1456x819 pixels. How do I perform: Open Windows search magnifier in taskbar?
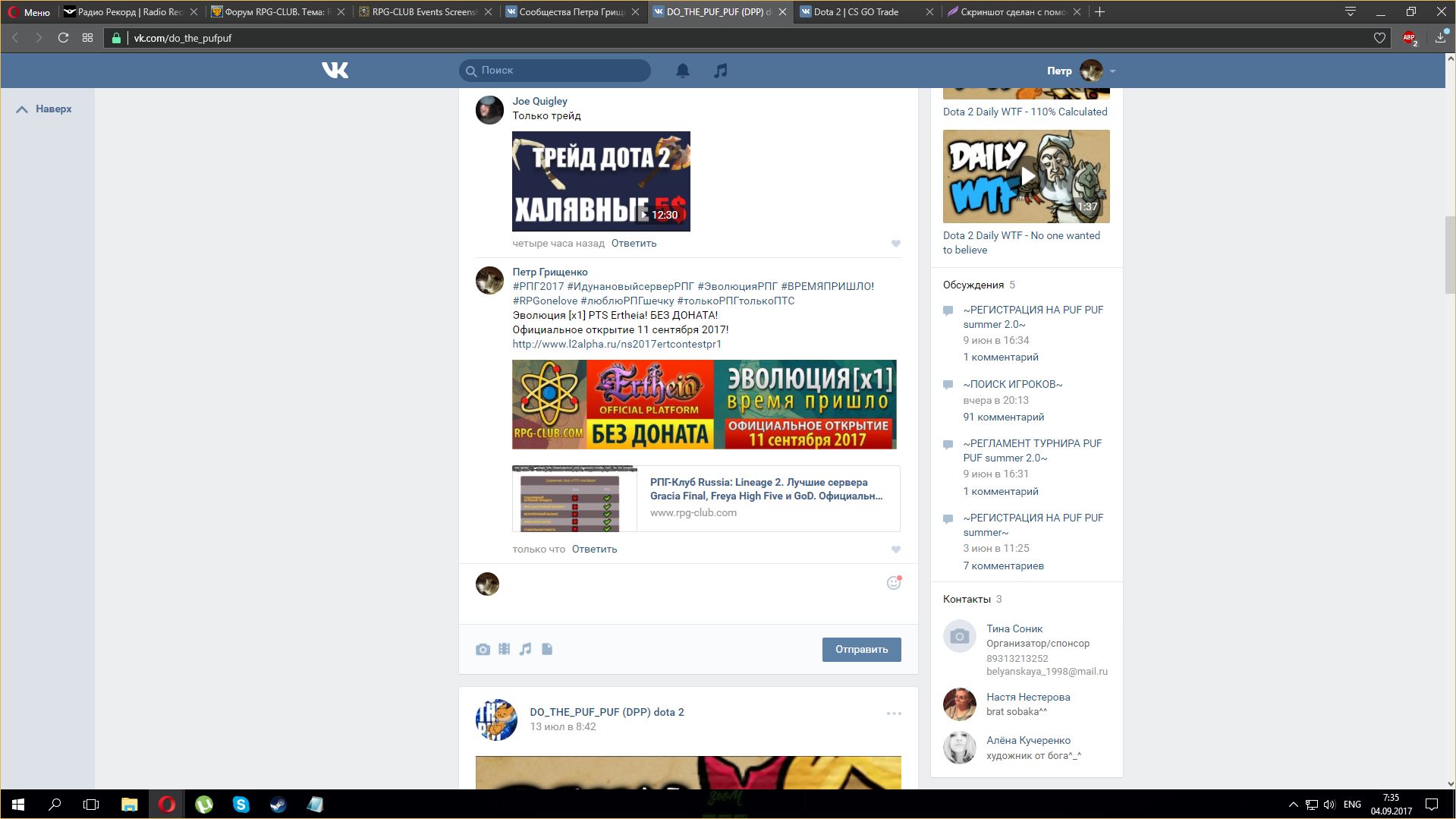[x=55, y=805]
